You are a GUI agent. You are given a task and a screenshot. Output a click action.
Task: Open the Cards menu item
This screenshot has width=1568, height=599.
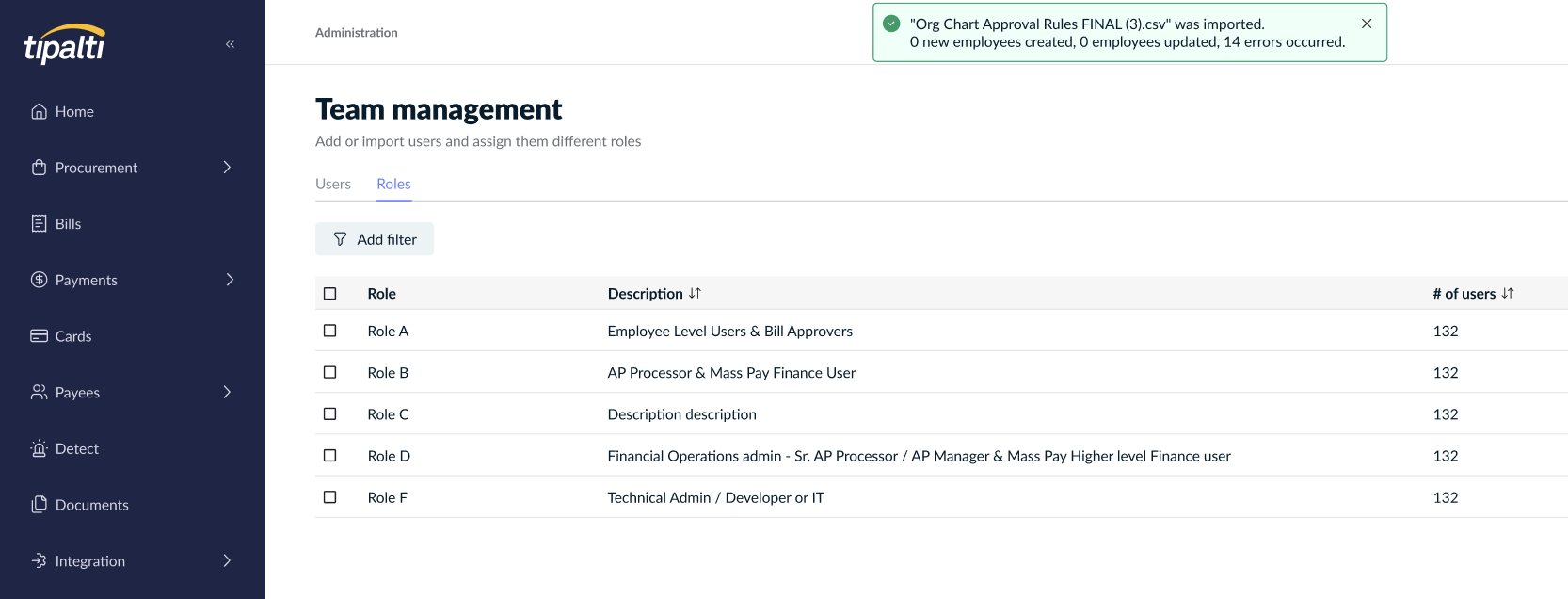coord(73,336)
